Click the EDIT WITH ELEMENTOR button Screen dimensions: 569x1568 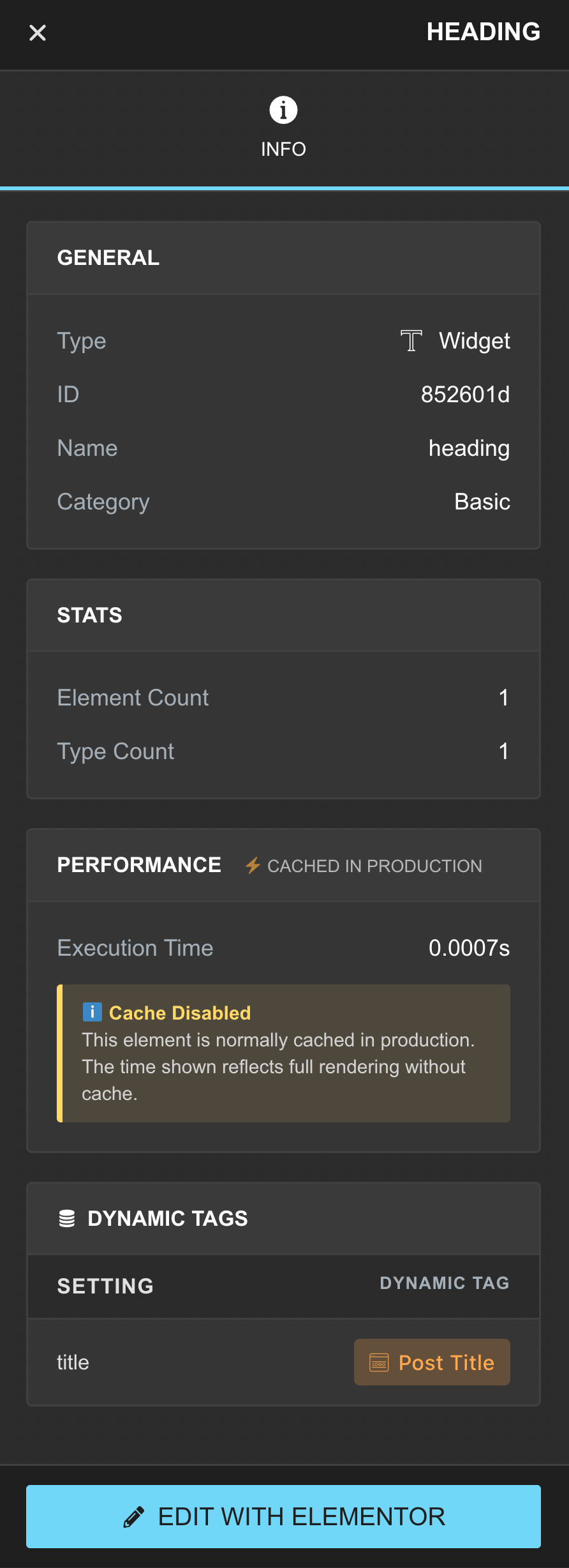point(284,1516)
